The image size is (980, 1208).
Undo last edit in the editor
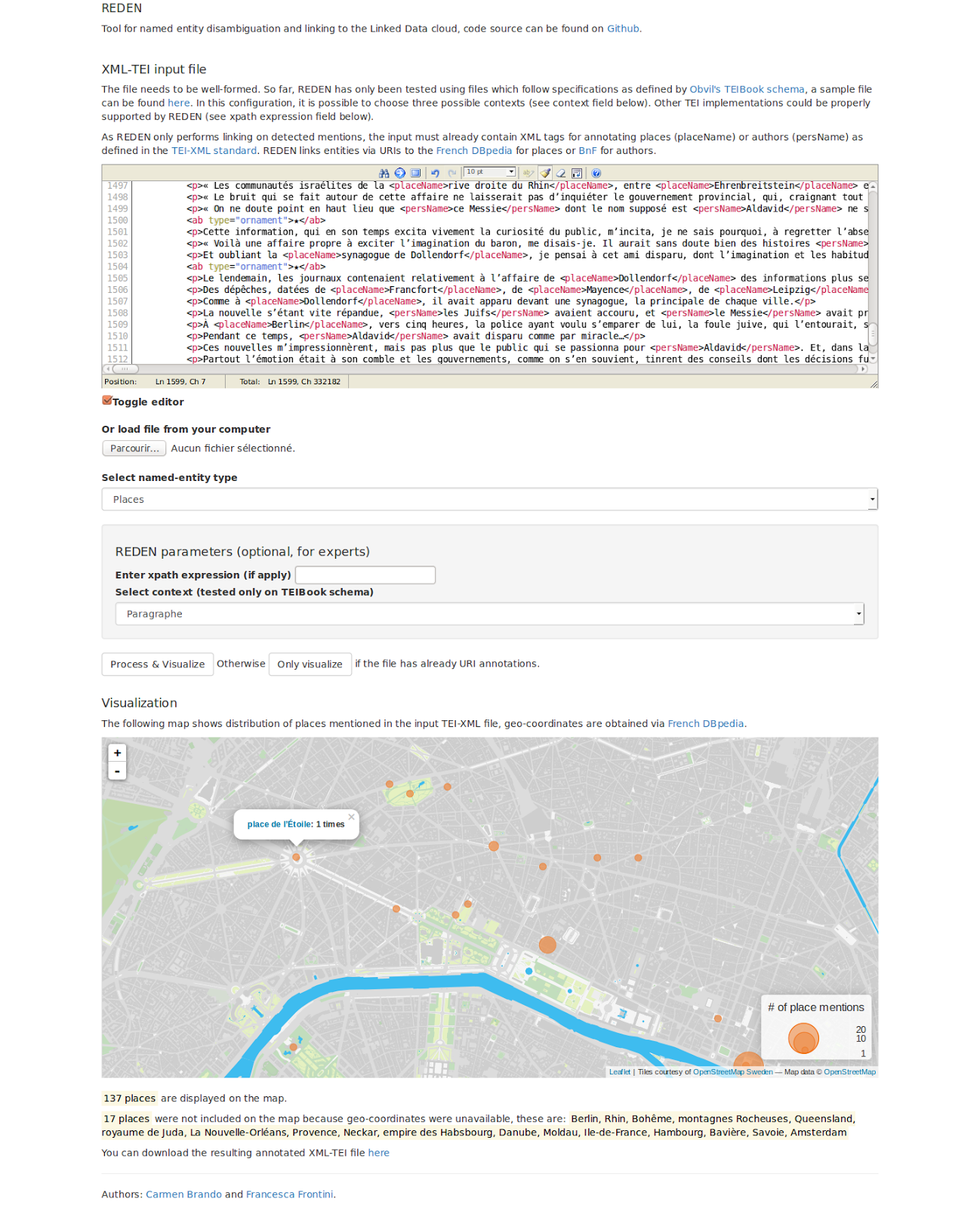(x=436, y=173)
